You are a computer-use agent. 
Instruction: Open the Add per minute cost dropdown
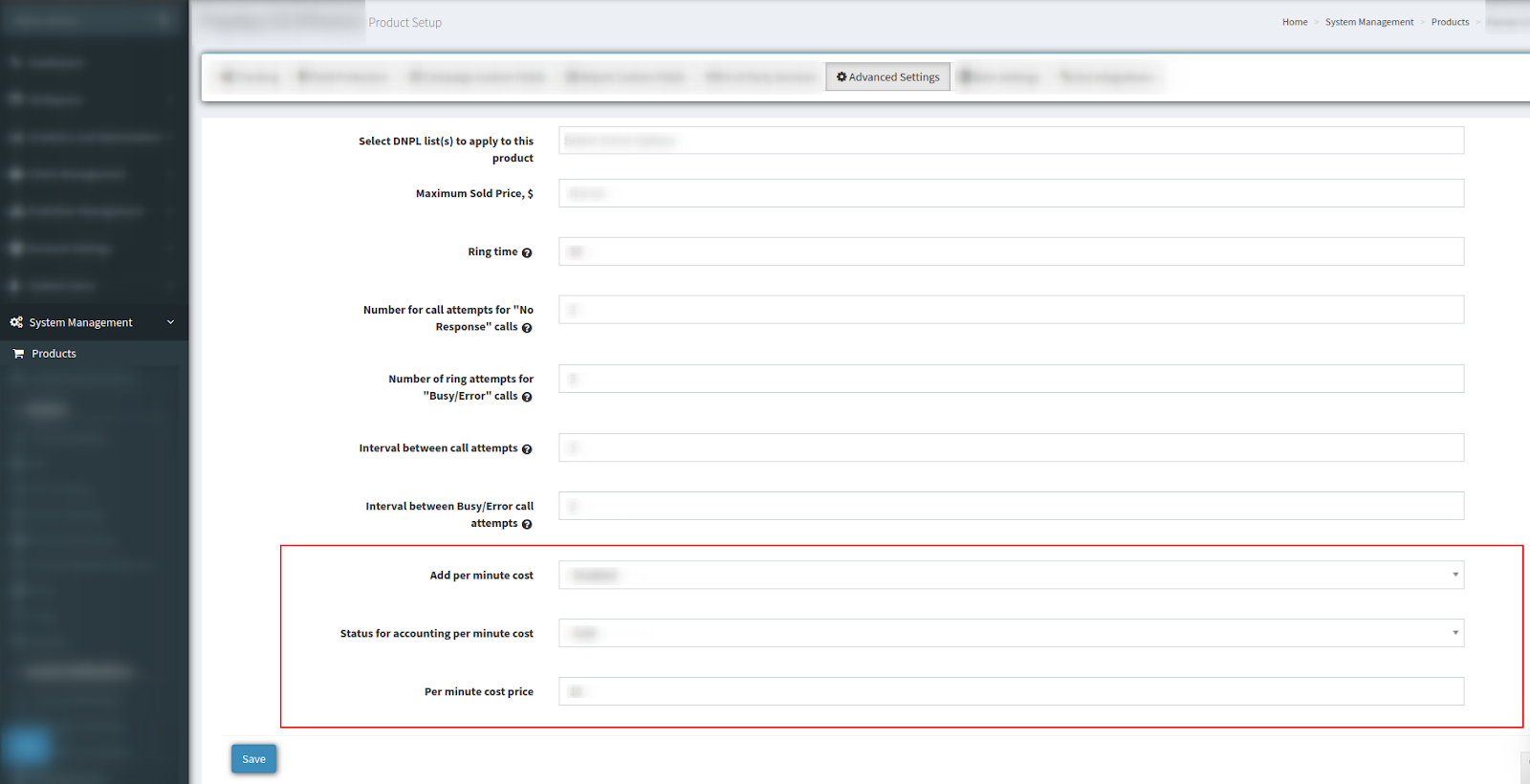[x=1011, y=575]
